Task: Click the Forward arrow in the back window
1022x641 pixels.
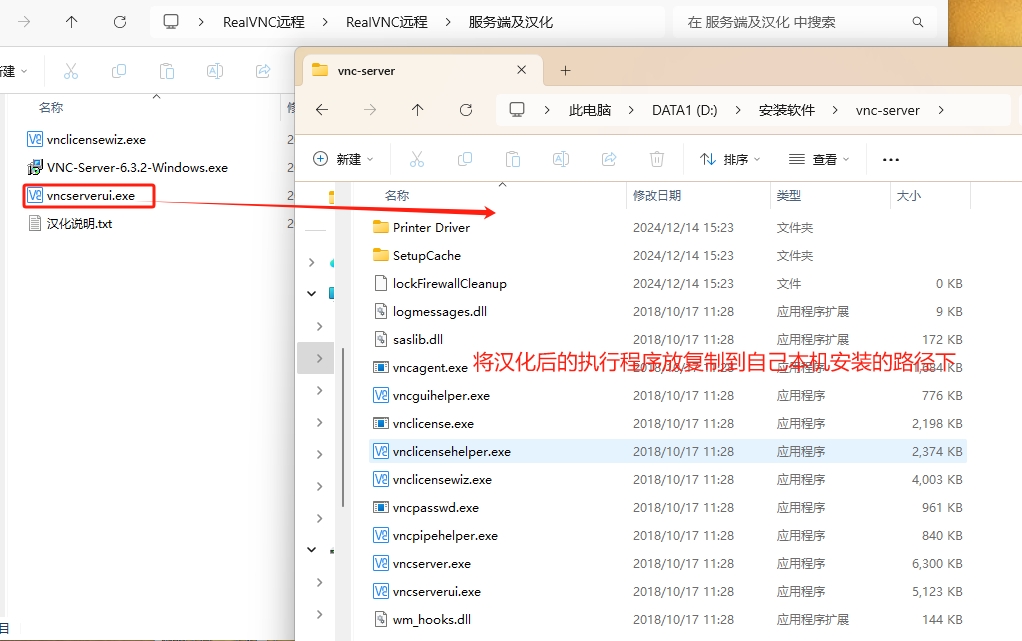Action: click(24, 22)
